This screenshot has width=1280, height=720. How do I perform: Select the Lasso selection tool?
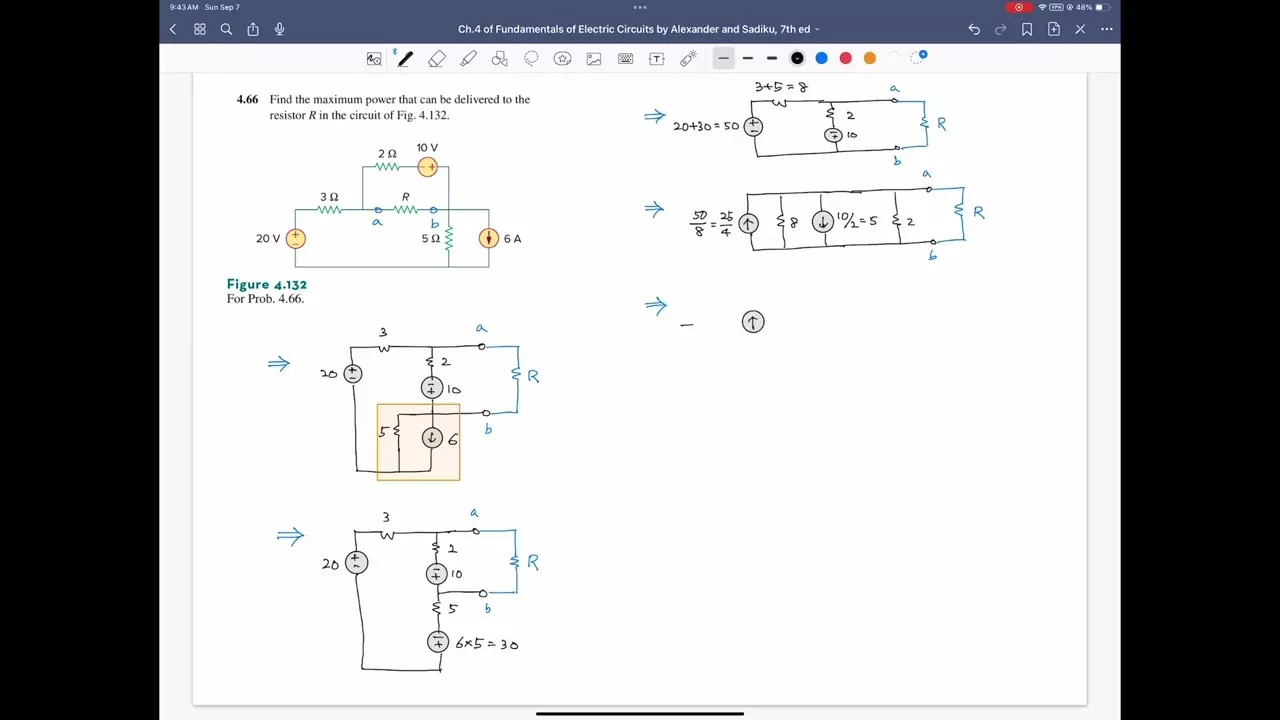pos(531,59)
